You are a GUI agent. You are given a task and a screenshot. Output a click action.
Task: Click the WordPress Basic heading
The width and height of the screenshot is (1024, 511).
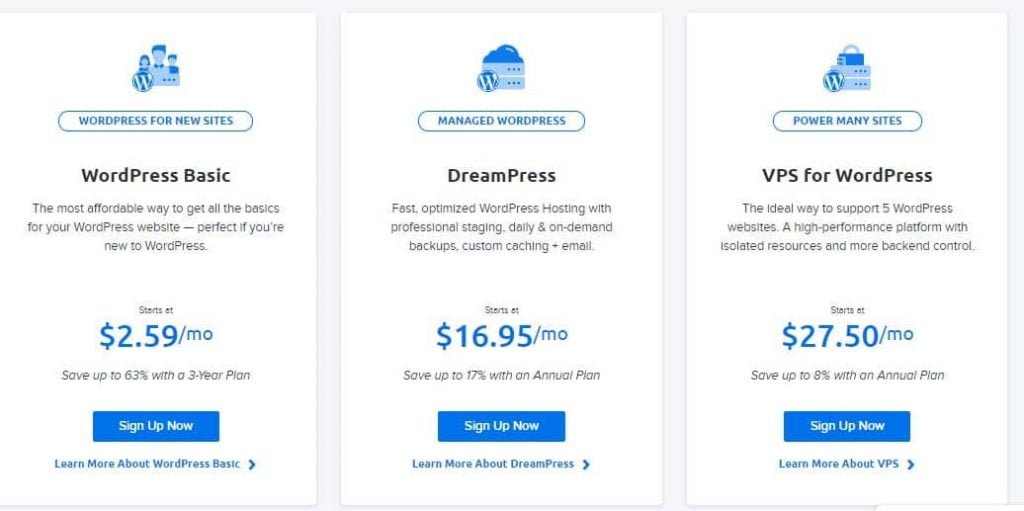tap(156, 175)
